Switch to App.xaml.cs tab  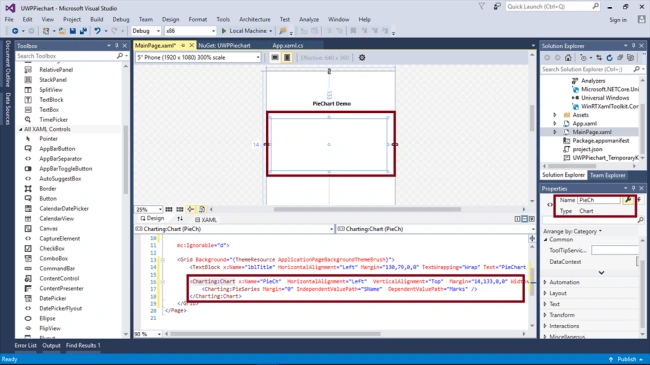pyautogui.click(x=288, y=46)
